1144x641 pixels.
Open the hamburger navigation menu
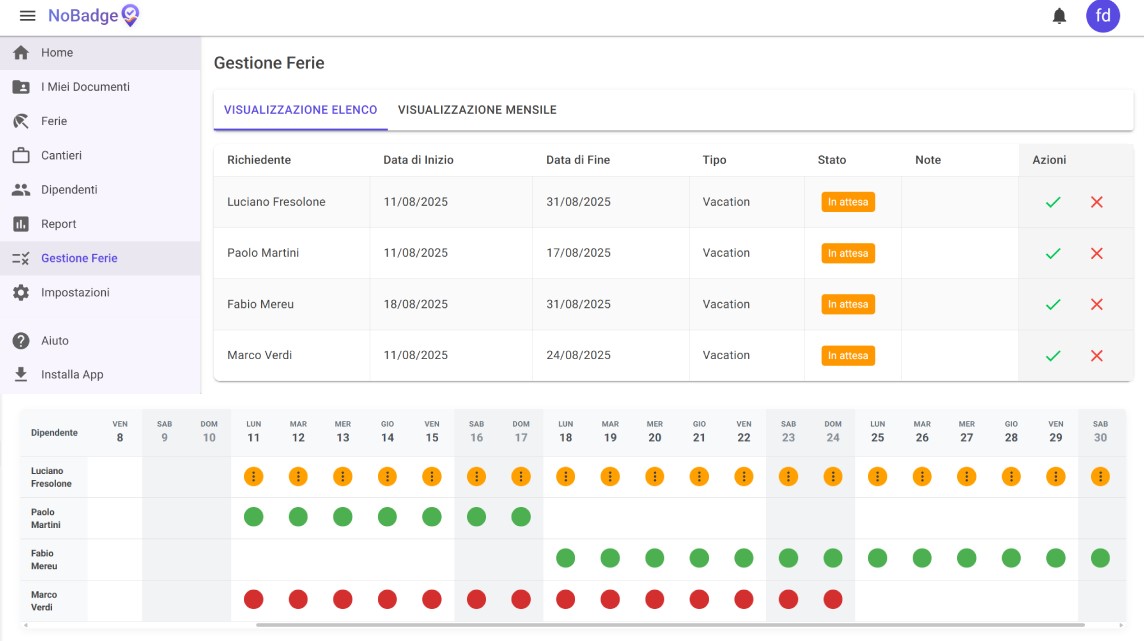click(x=28, y=16)
